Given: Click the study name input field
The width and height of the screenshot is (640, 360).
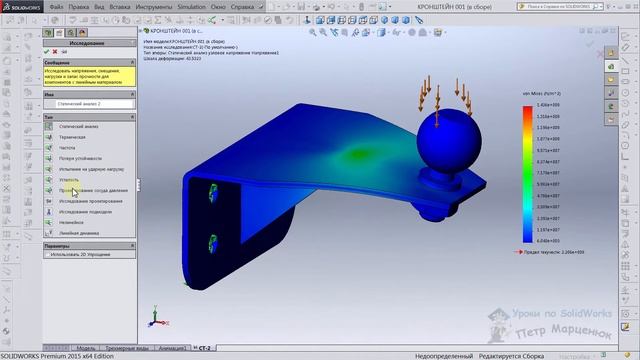Looking at the screenshot, I should click(94, 104).
